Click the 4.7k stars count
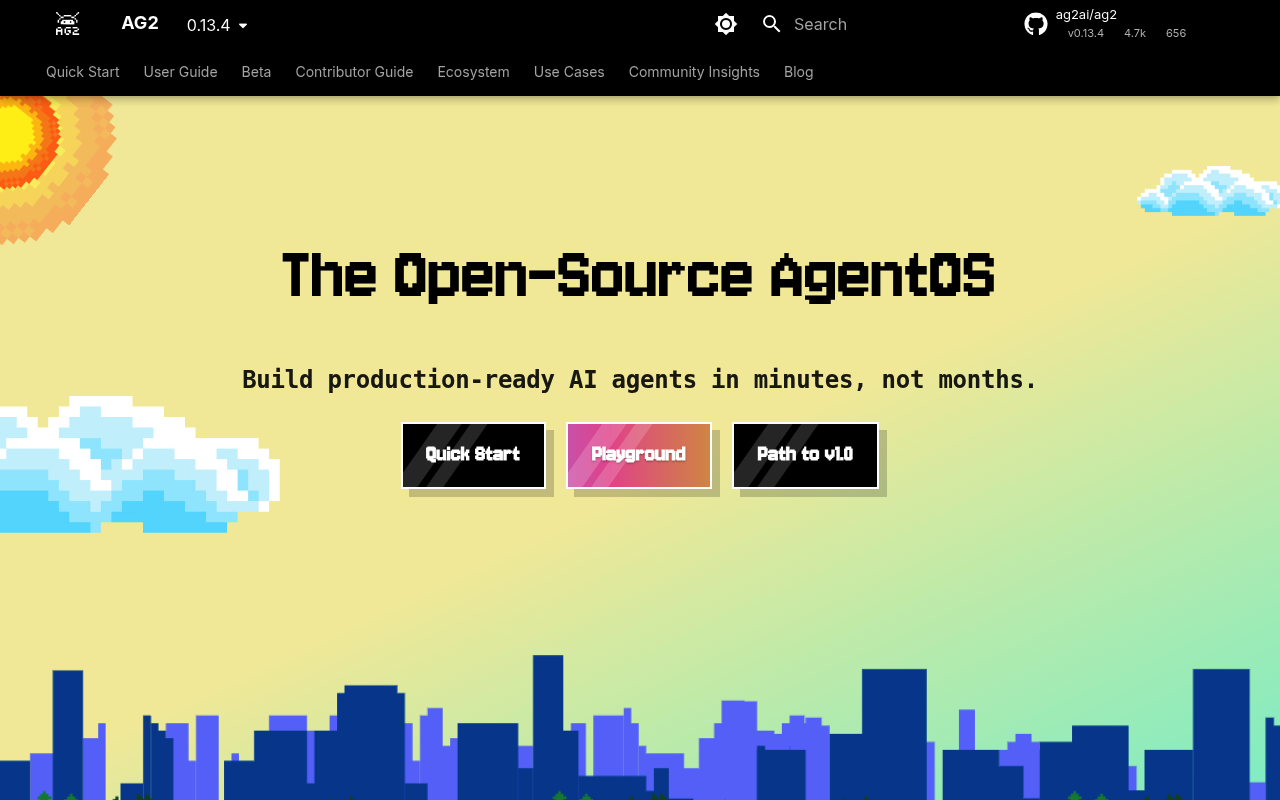 tap(1134, 33)
